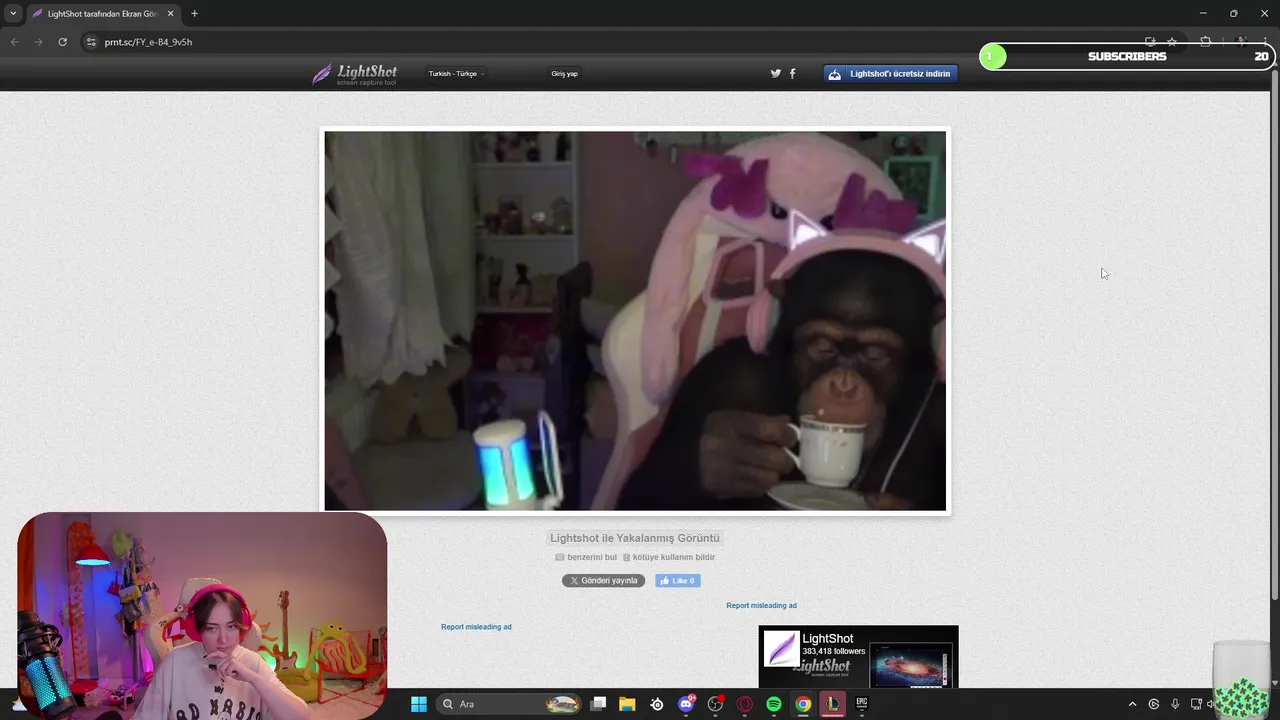Click the Logitech G Hub tray icon
This screenshot has height=720, width=1280.
[x=1154, y=704]
